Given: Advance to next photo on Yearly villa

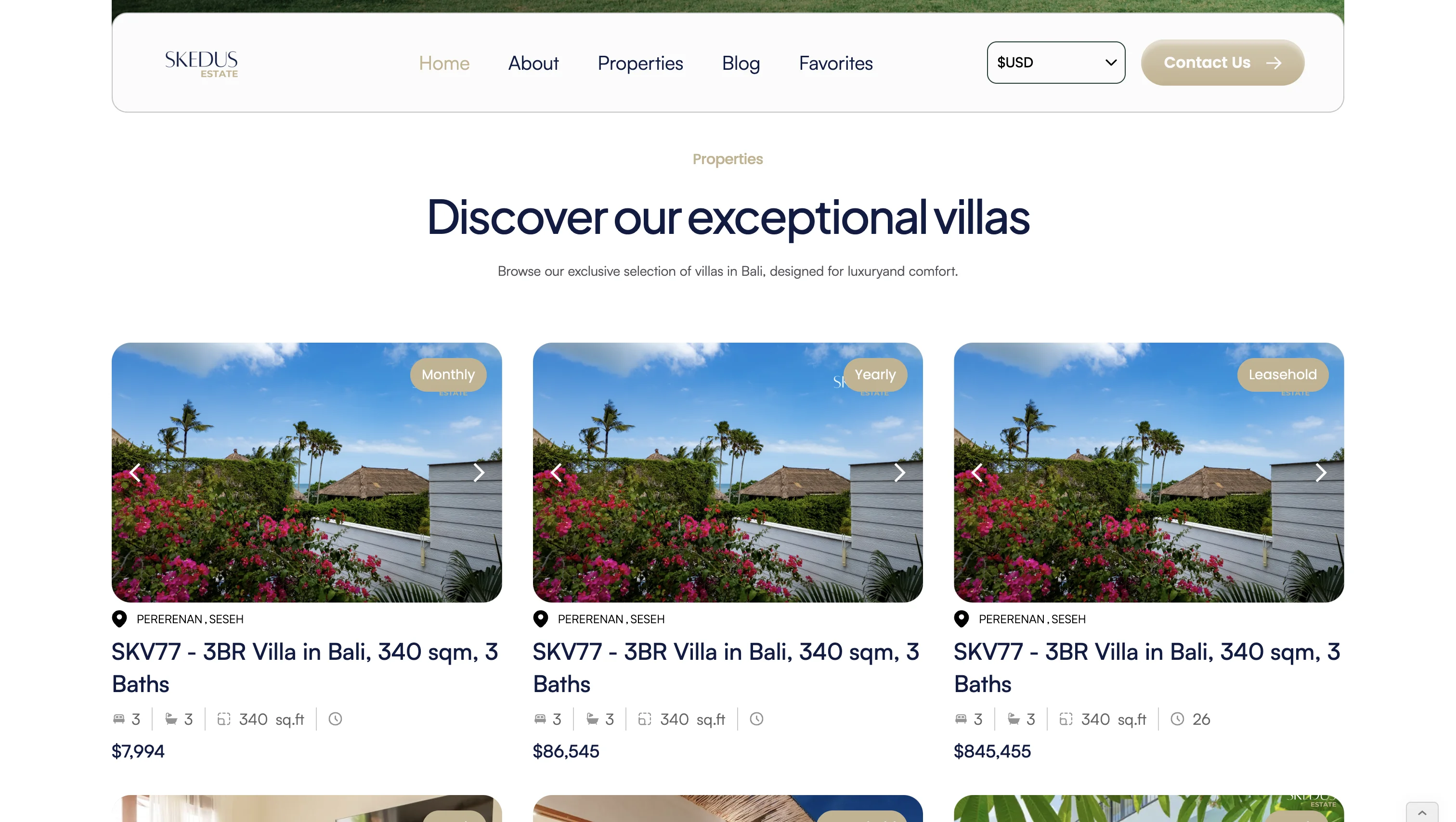Looking at the screenshot, I should pos(900,472).
